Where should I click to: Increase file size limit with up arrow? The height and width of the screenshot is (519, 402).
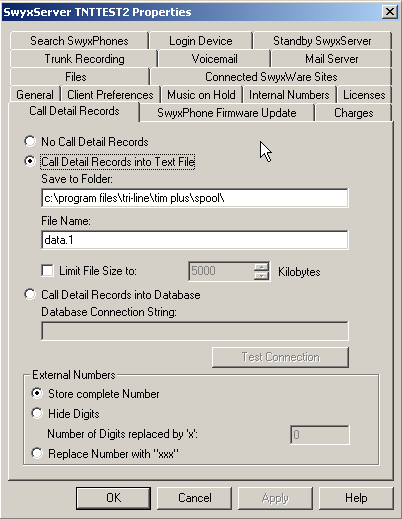pos(261,267)
